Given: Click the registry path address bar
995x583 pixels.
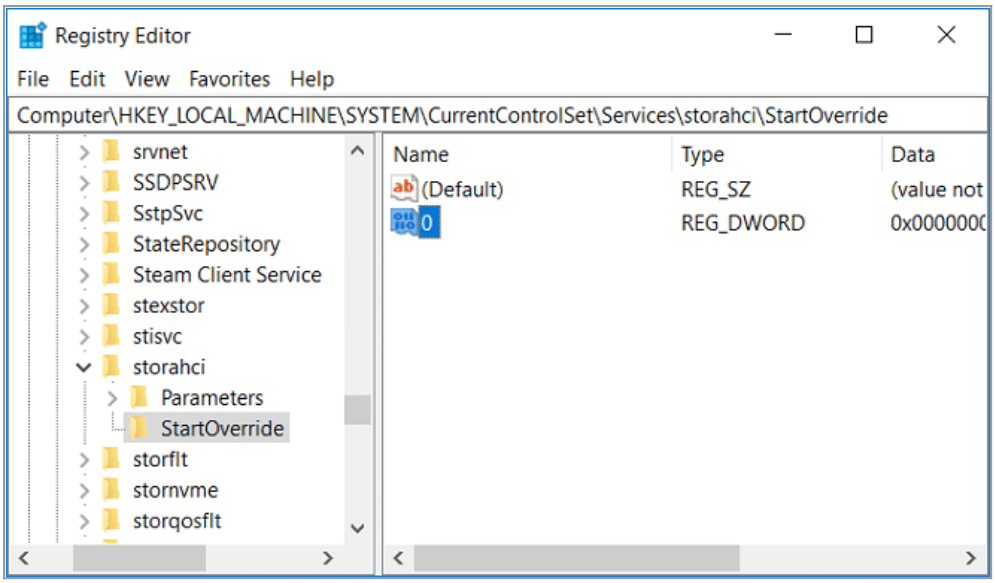Looking at the screenshot, I should (x=452, y=116).
